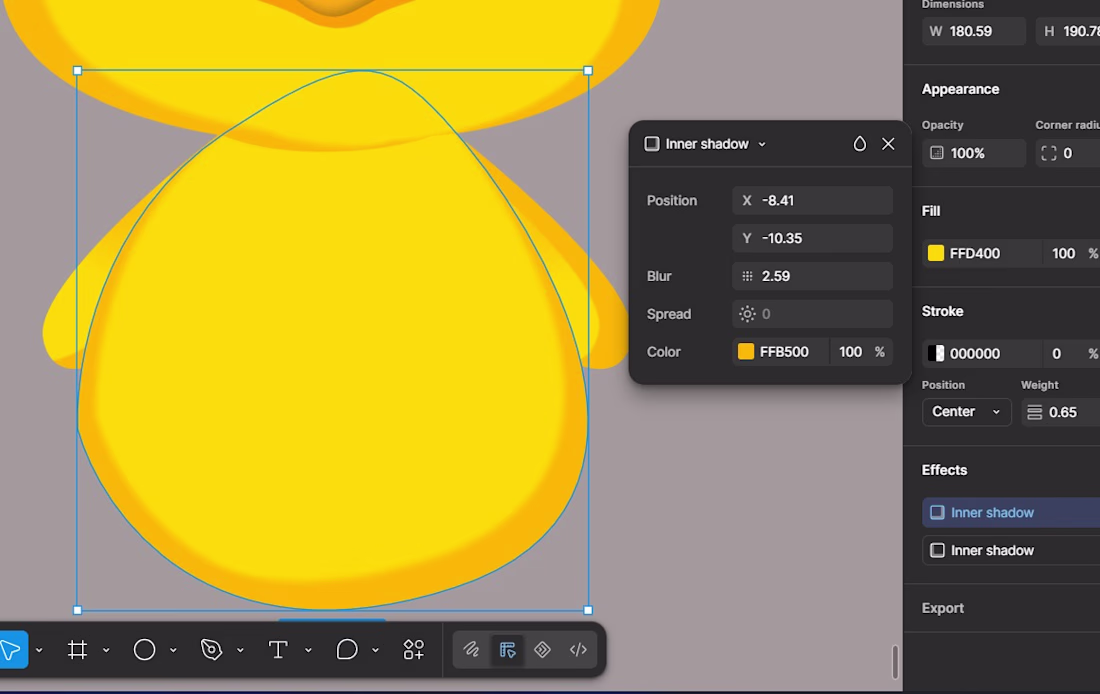This screenshot has width=1100, height=694.
Task: Select the Move tool in bottom toolbar
Action: [12, 650]
